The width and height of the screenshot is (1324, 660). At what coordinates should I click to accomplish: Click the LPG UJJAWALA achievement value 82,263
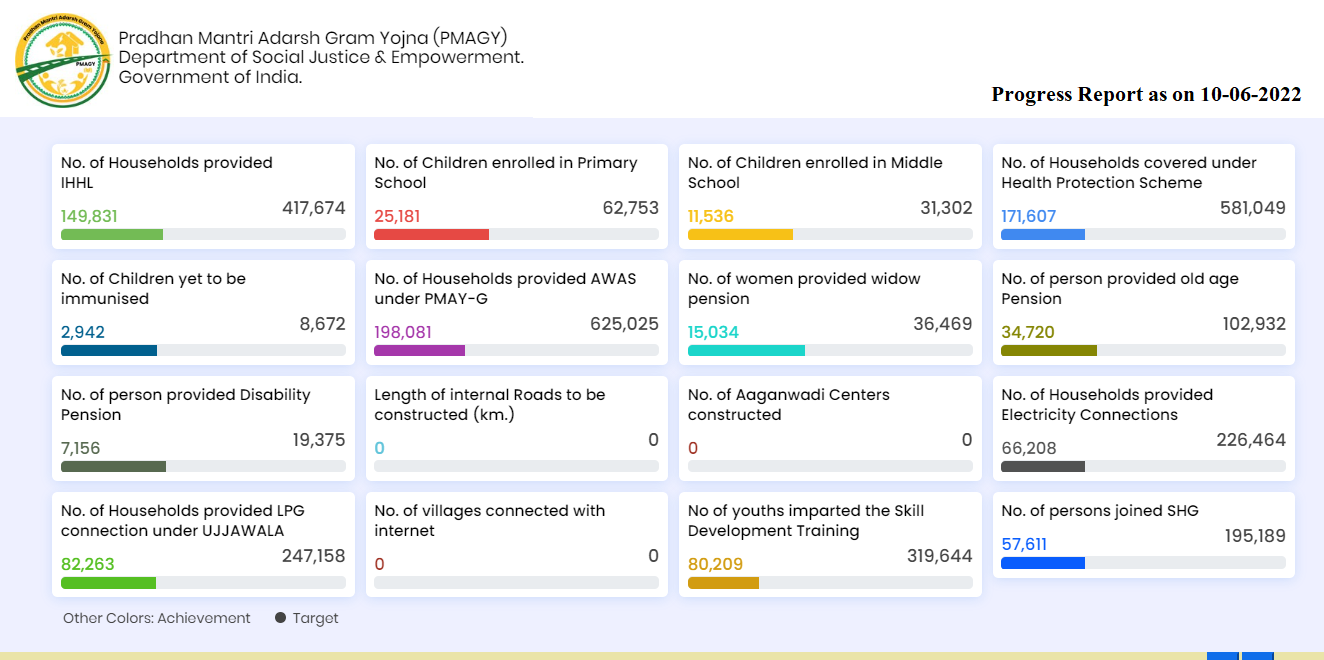coord(88,564)
